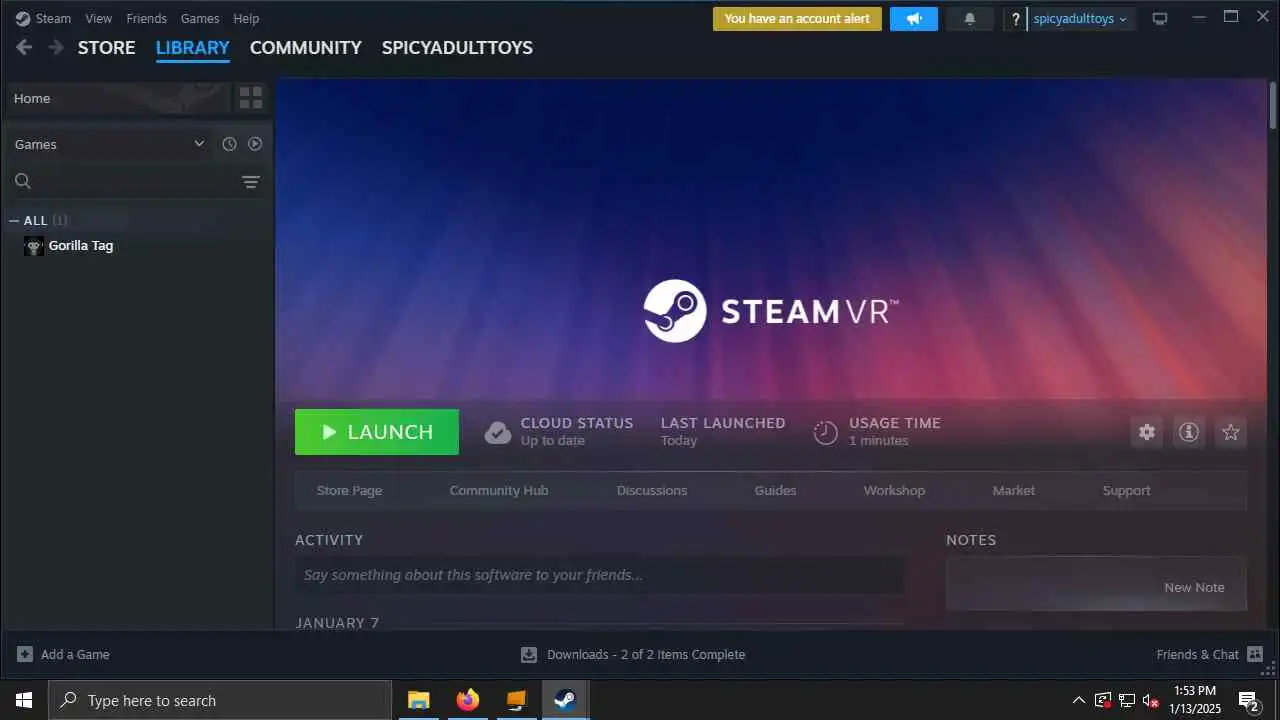Image resolution: width=1280 pixels, height=720 pixels.
Task: Open File Explorer from the taskbar
Action: (x=418, y=700)
